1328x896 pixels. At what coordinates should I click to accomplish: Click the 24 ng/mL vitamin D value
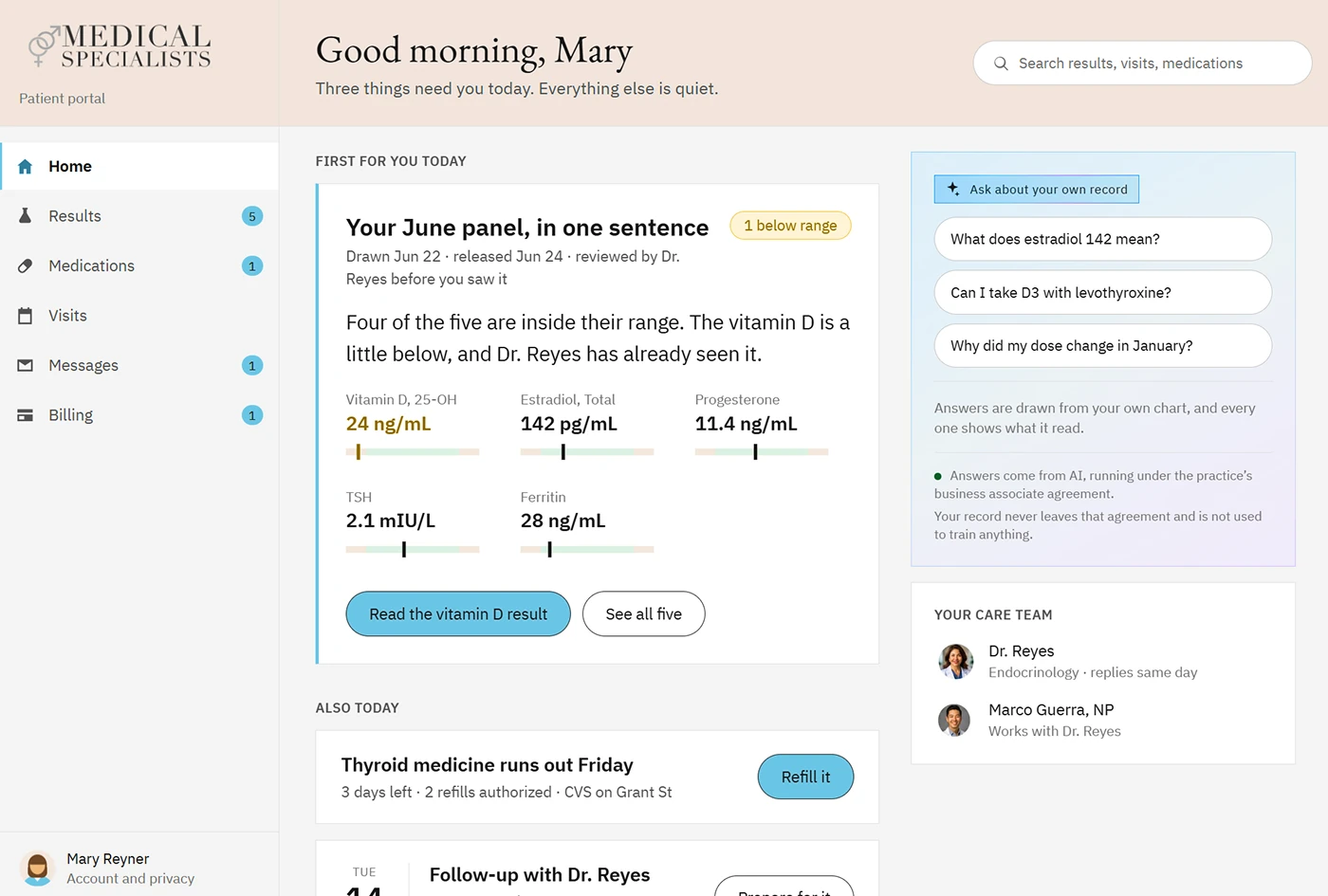point(388,424)
